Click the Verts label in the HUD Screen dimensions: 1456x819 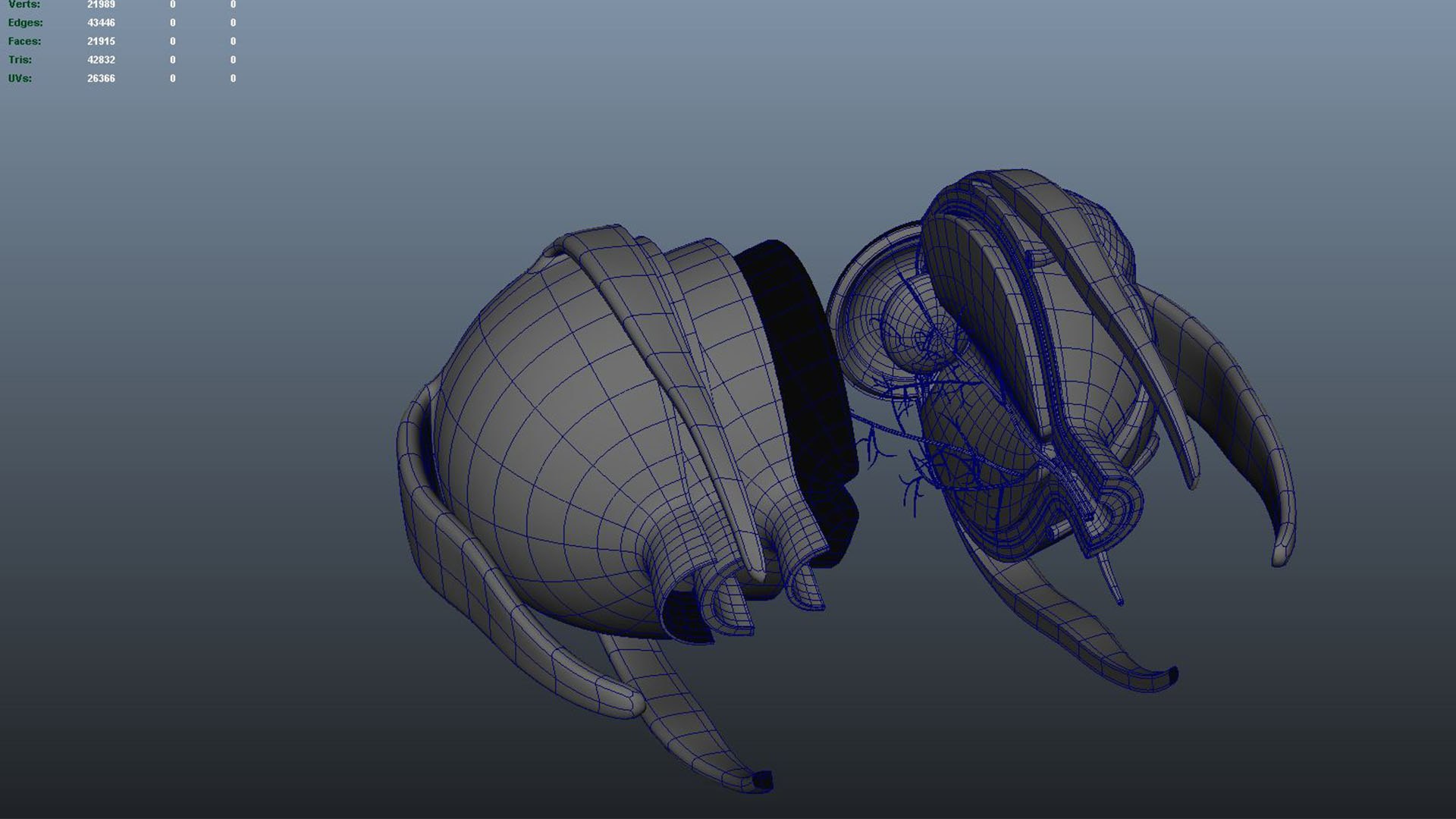click(24, 5)
